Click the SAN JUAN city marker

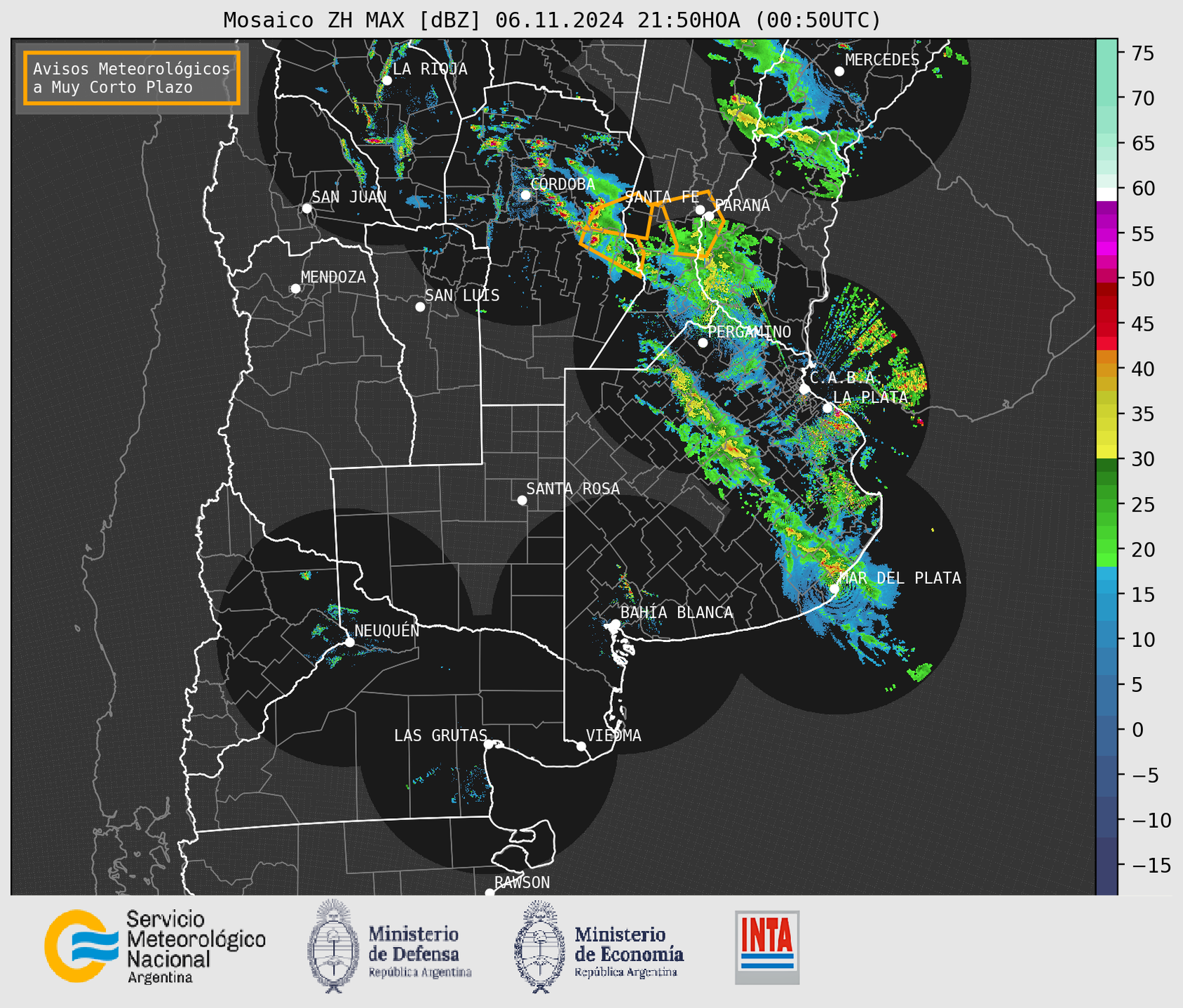(x=306, y=208)
